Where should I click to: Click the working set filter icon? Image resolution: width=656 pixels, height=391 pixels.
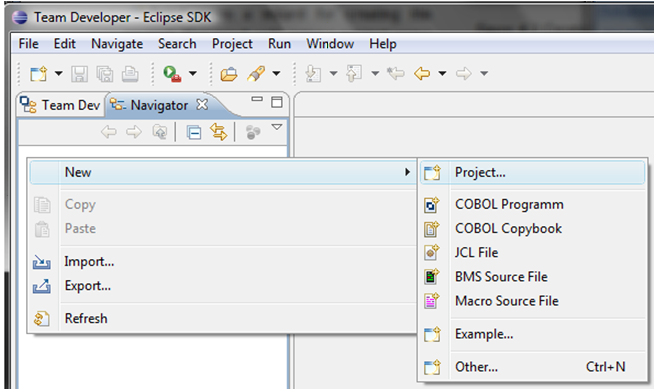click(x=253, y=133)
